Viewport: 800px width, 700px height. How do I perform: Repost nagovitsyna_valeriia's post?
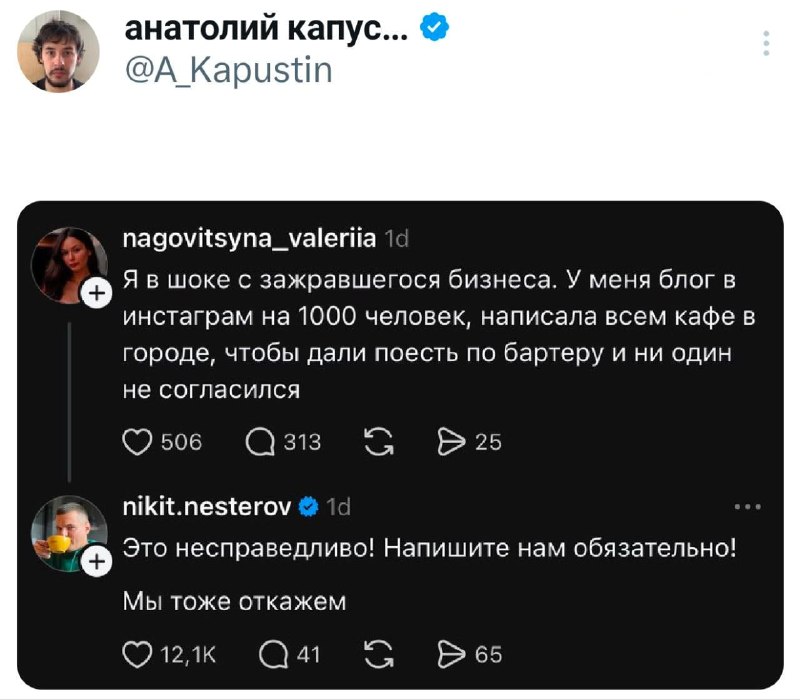[380, 441]
